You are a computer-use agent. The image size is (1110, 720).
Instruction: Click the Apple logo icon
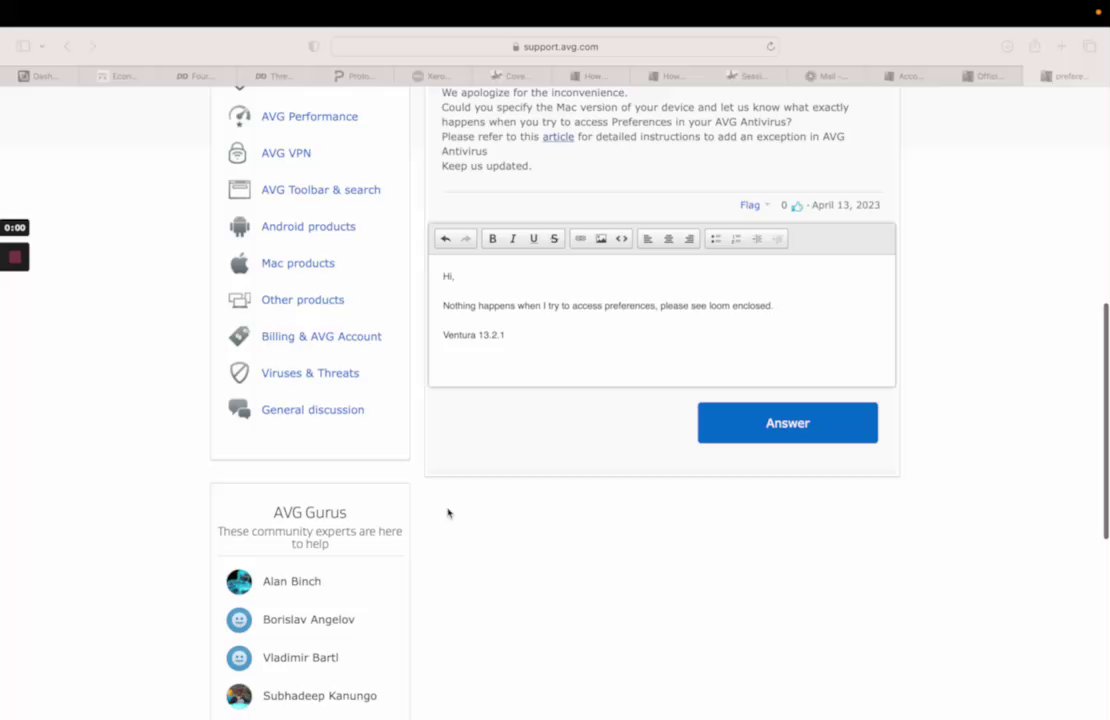pyautogui.click(x=239, y=263)
